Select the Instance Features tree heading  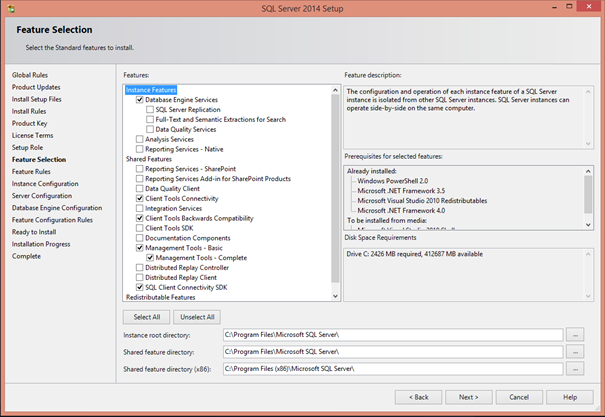[x=151, y=90]
